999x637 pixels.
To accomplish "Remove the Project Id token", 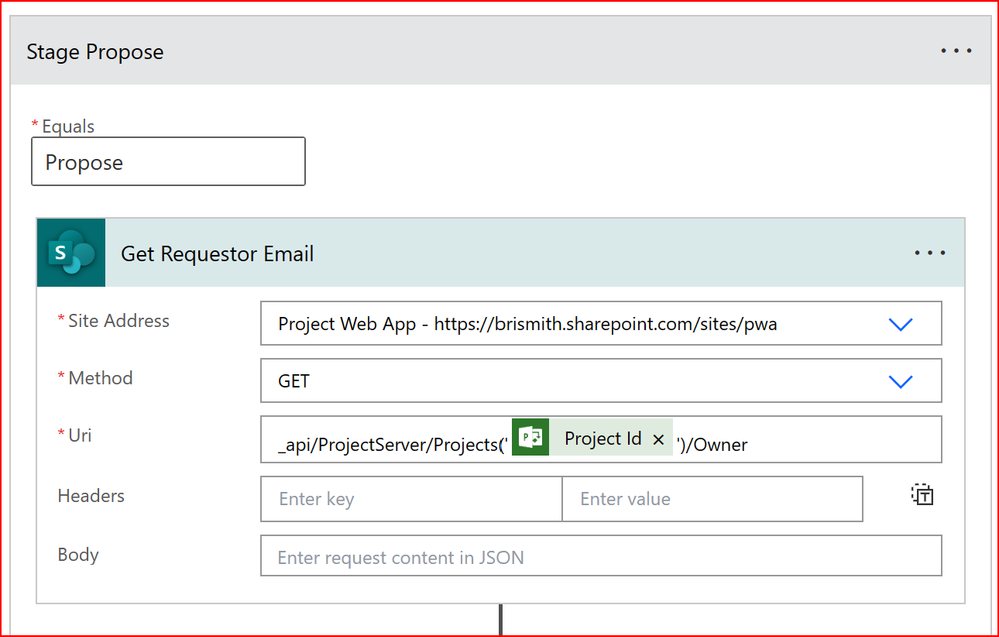I will (658, 439).
